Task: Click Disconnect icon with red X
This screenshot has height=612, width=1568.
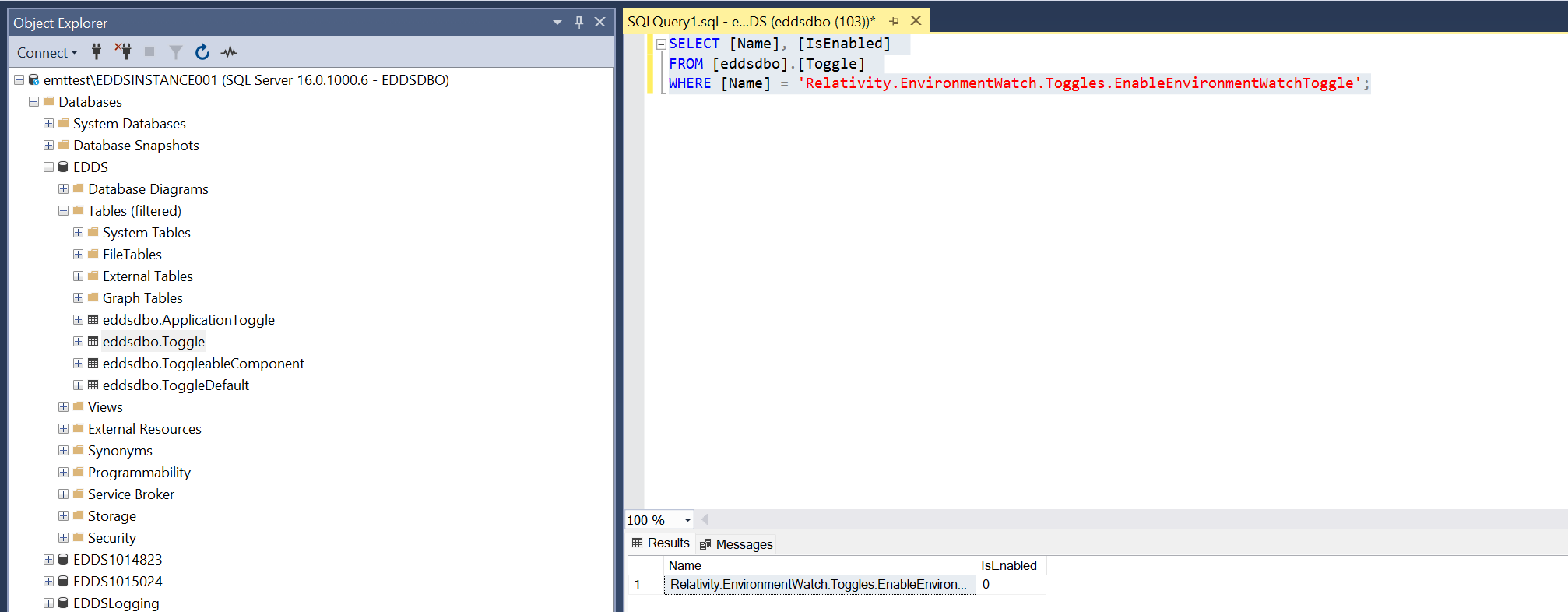Action: coord(123,52)
